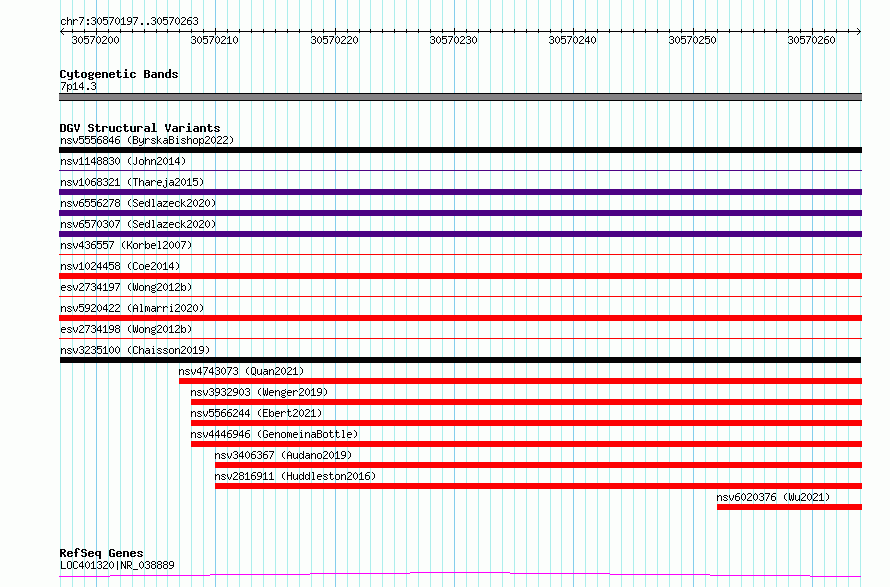
Task: Open variant esv2734198 (Wong2012b)
Action: [x=126, y=329]
